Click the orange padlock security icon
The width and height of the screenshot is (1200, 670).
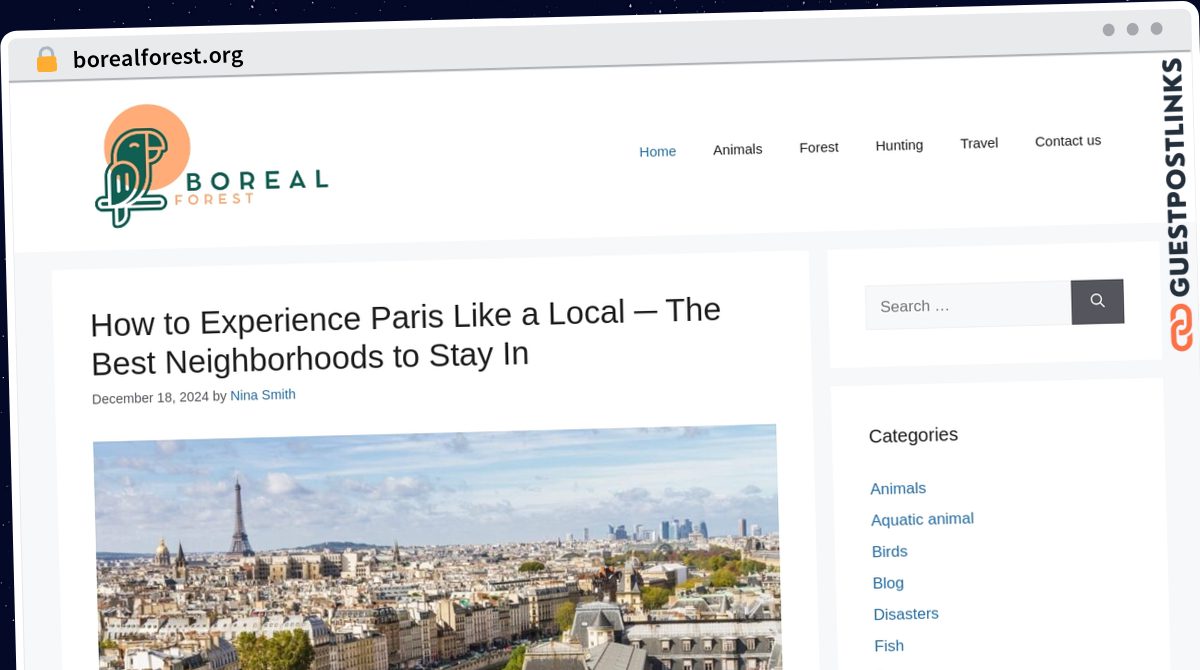tap(47, 59)
